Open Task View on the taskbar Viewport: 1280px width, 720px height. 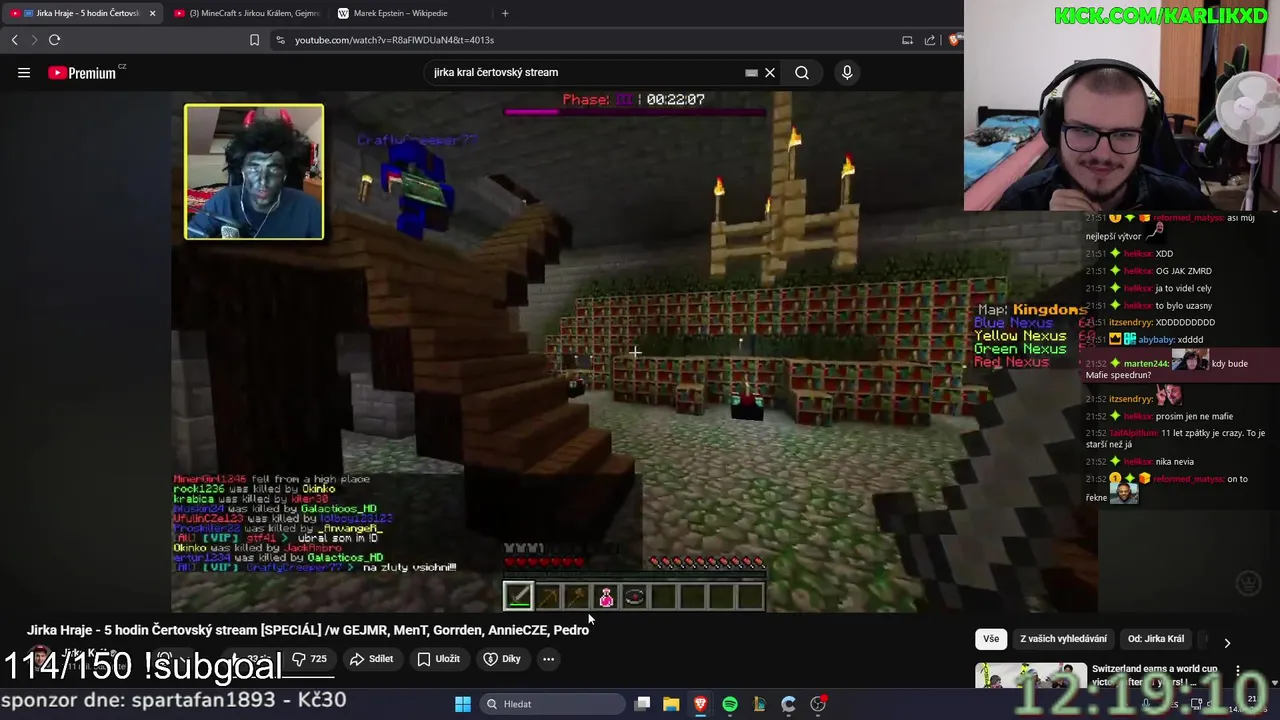tap(642, 704)
